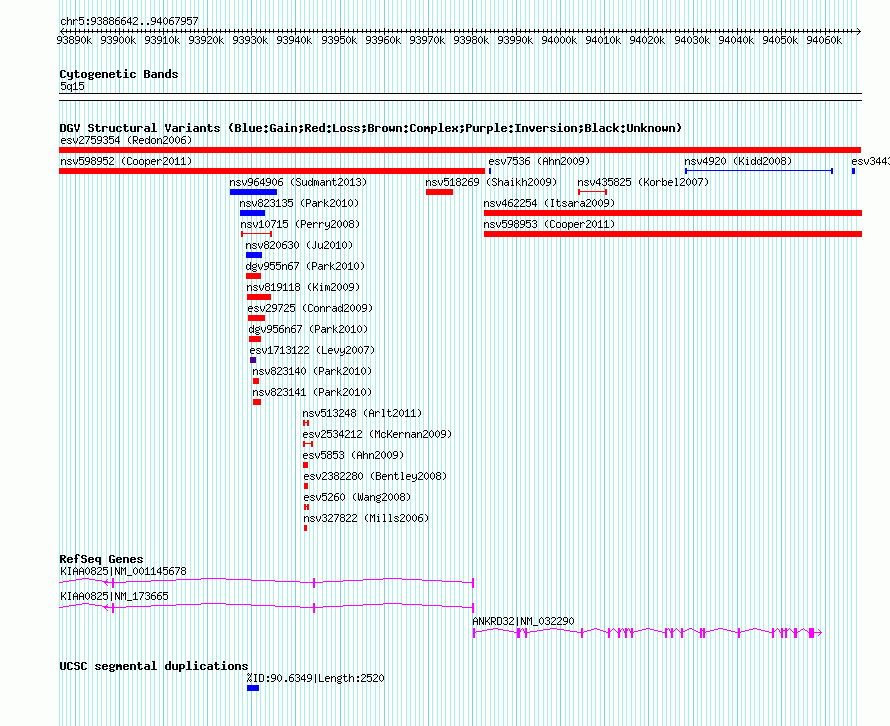The image size is (890, 726).
Task: Click the nsv327822 (Mills2006) variant label
Action: point(366,518)
